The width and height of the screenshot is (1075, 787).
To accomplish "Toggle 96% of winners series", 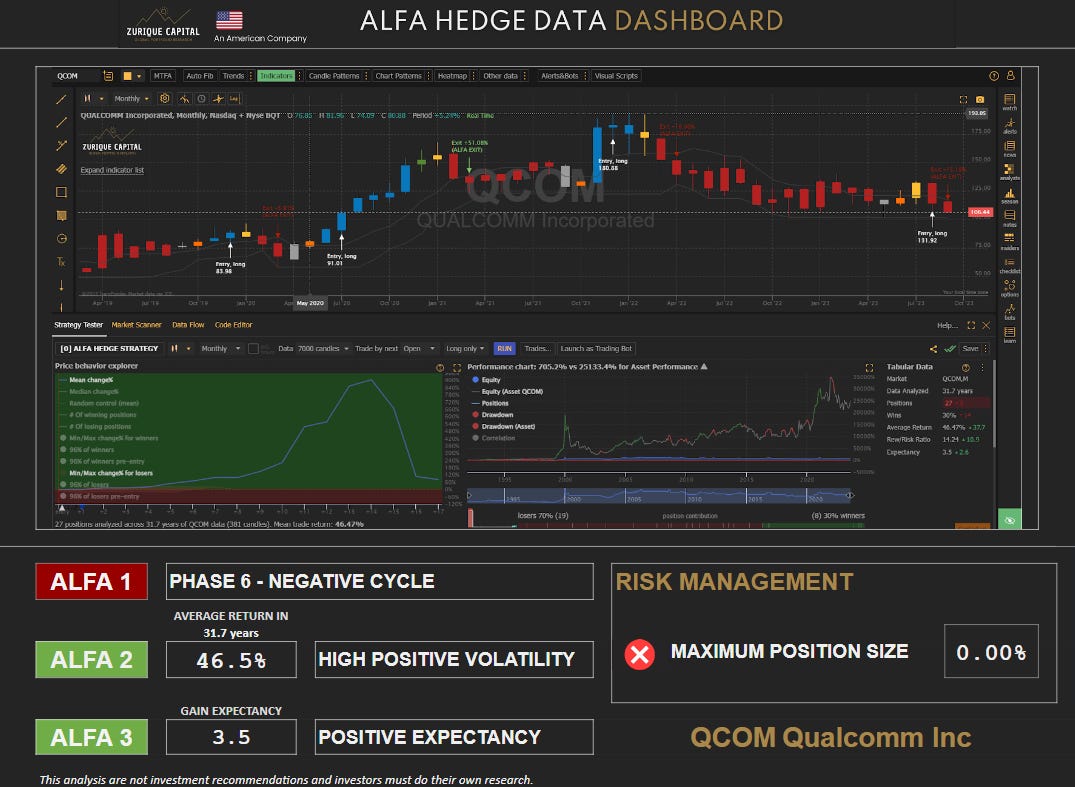I will pos(87,450).
